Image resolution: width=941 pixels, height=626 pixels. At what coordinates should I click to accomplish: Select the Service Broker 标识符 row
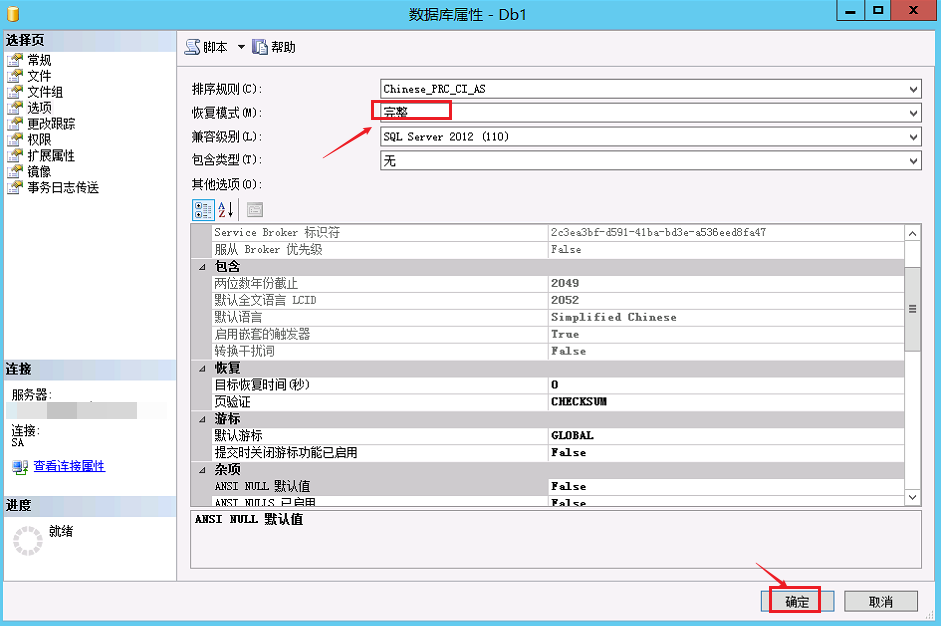click(558, 232)
